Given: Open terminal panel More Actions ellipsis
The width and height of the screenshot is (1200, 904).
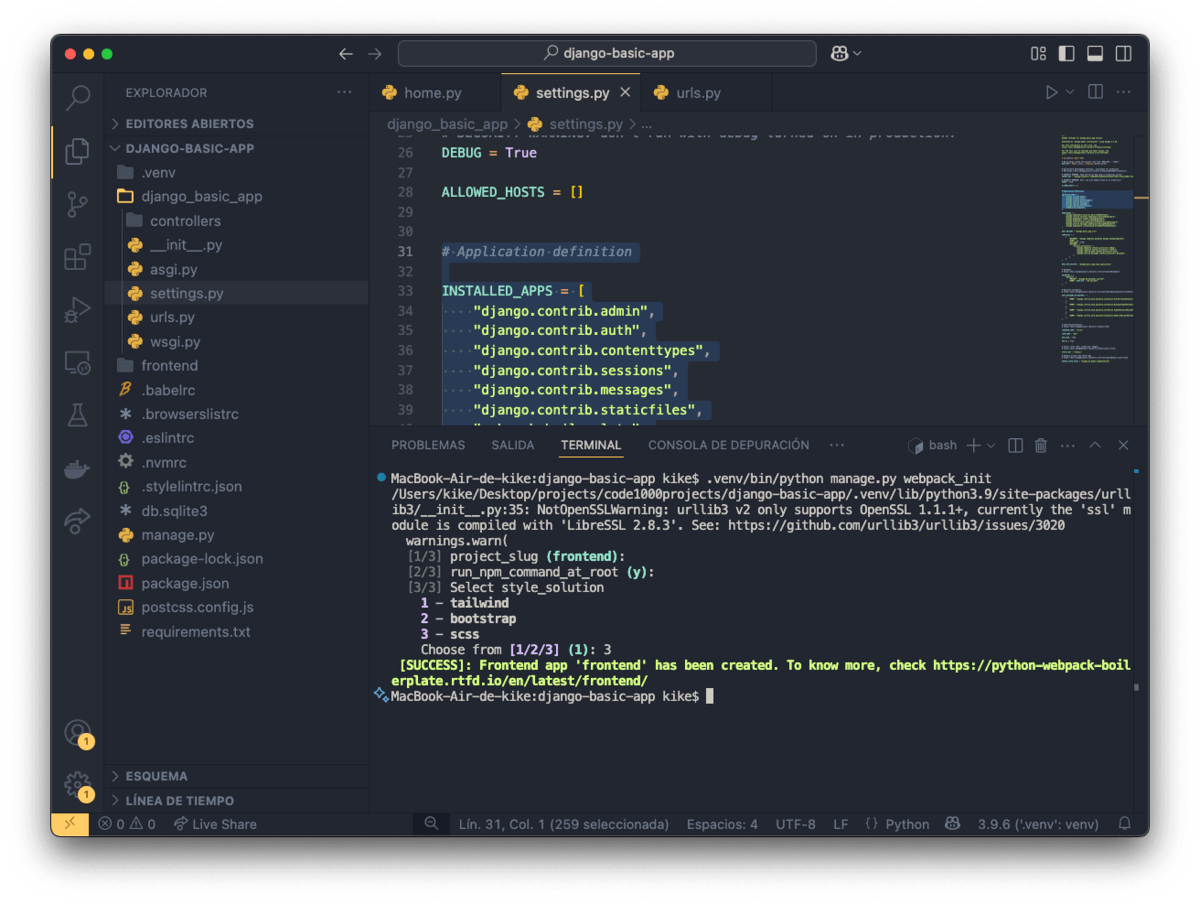Looking at the screenshot, I should click(1068, 445).
